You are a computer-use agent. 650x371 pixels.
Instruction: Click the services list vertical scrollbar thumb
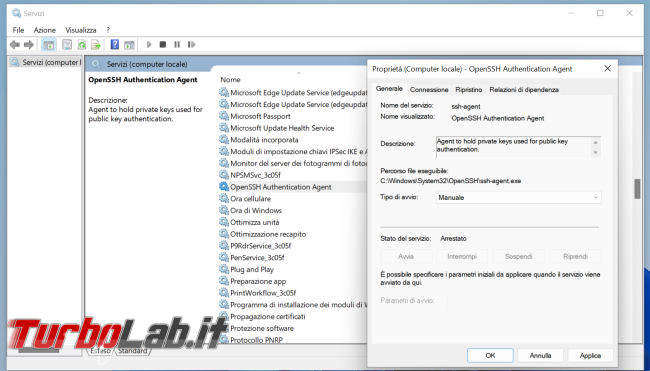637,189
